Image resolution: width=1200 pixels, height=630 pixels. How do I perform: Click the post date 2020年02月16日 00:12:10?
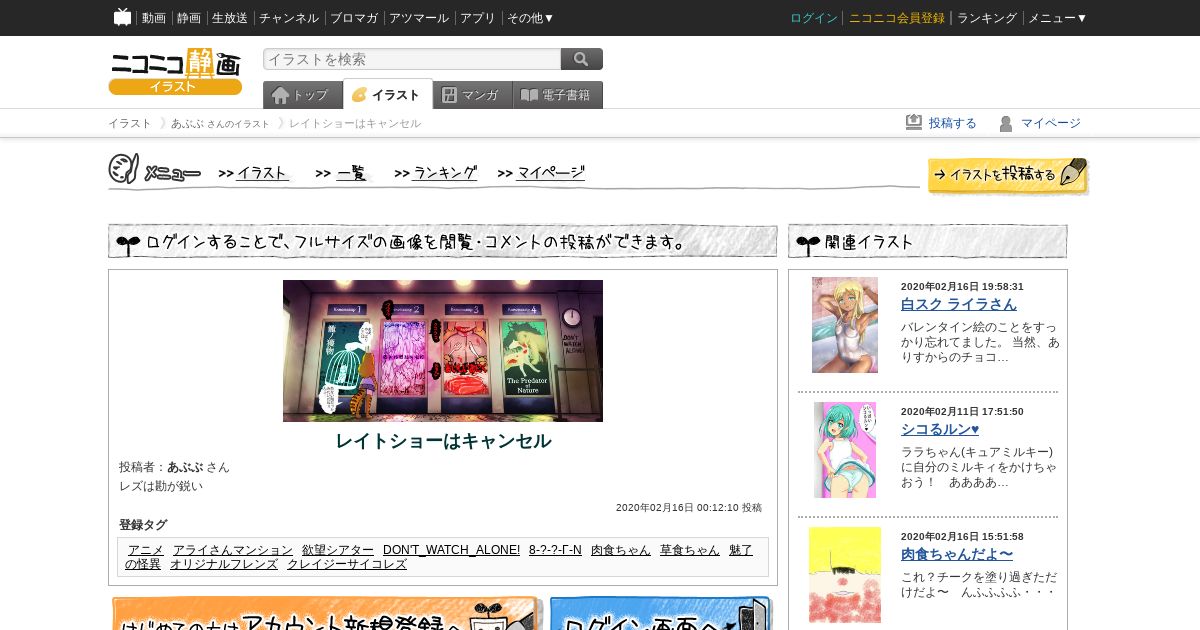tap(677, 508)
